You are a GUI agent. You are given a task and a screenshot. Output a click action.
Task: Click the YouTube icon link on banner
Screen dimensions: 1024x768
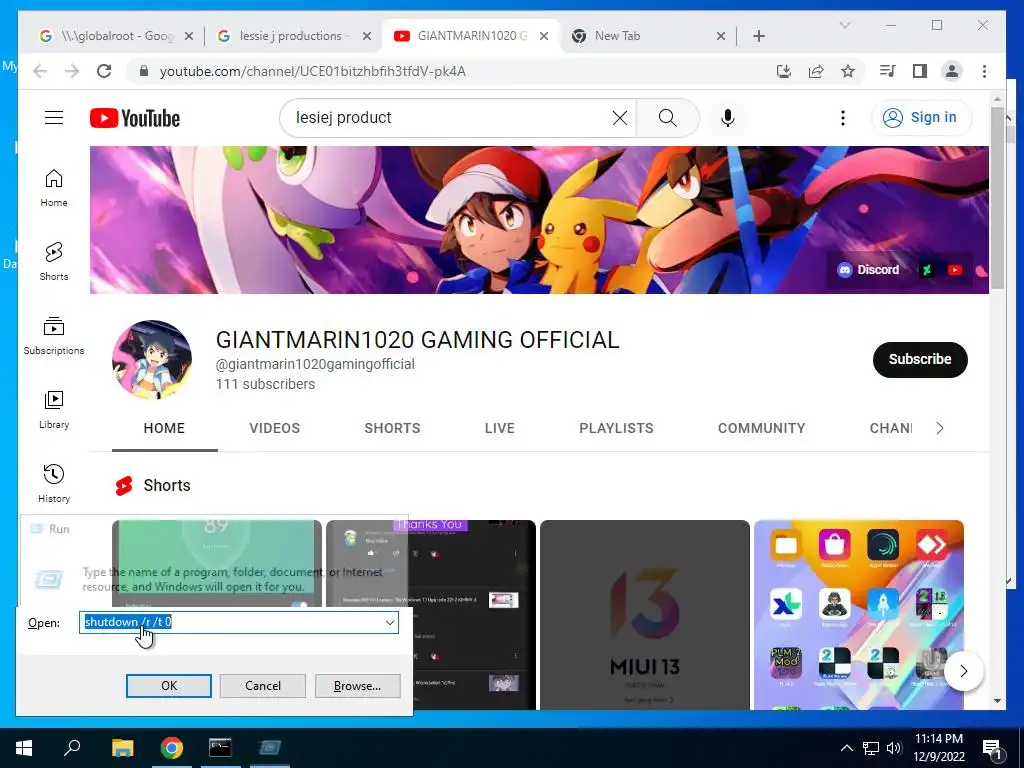[x=955, y=270]
